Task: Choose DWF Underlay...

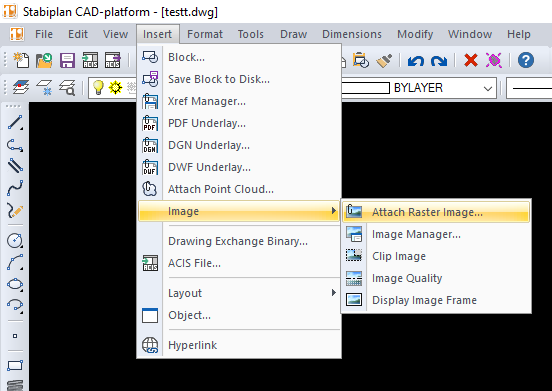Action: [x=238, y=167]
